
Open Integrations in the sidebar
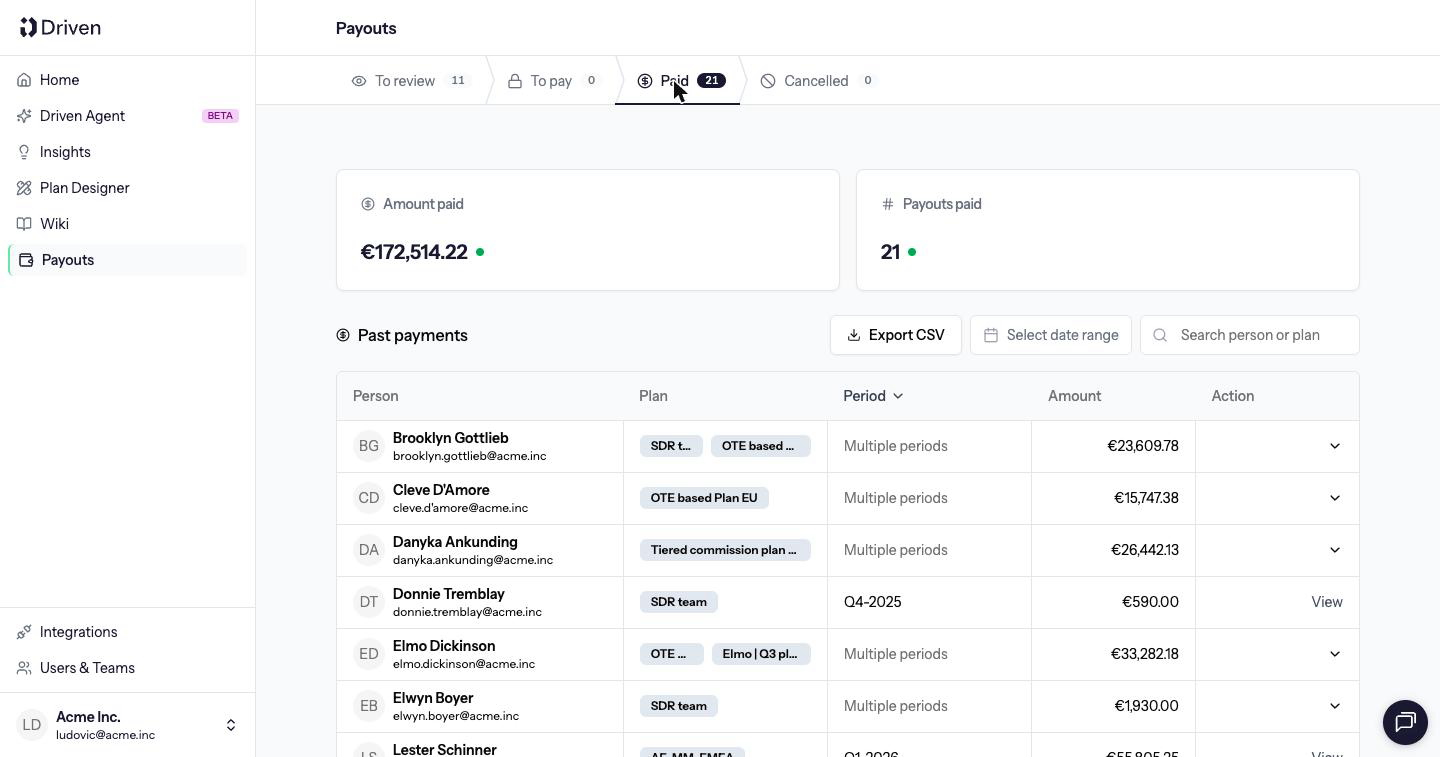[x=128, y=632]
